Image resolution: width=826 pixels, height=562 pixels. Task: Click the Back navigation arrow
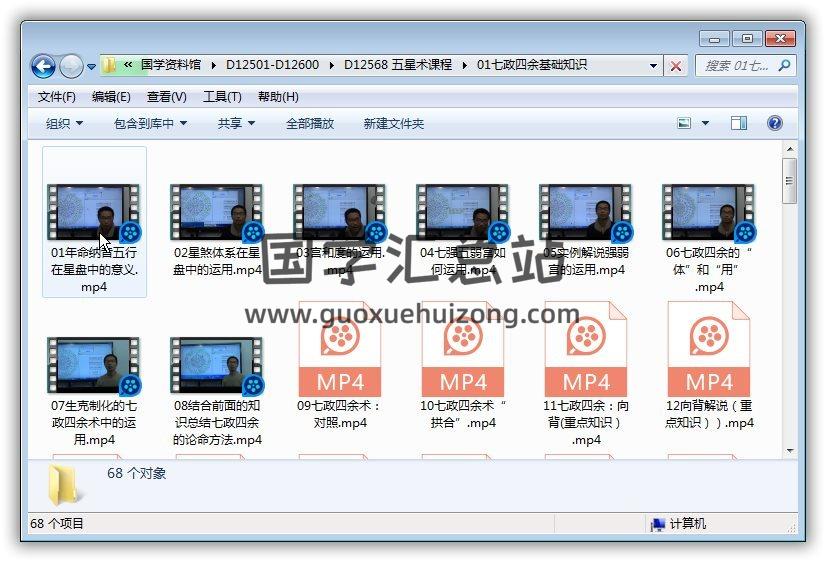pos(43,66)
